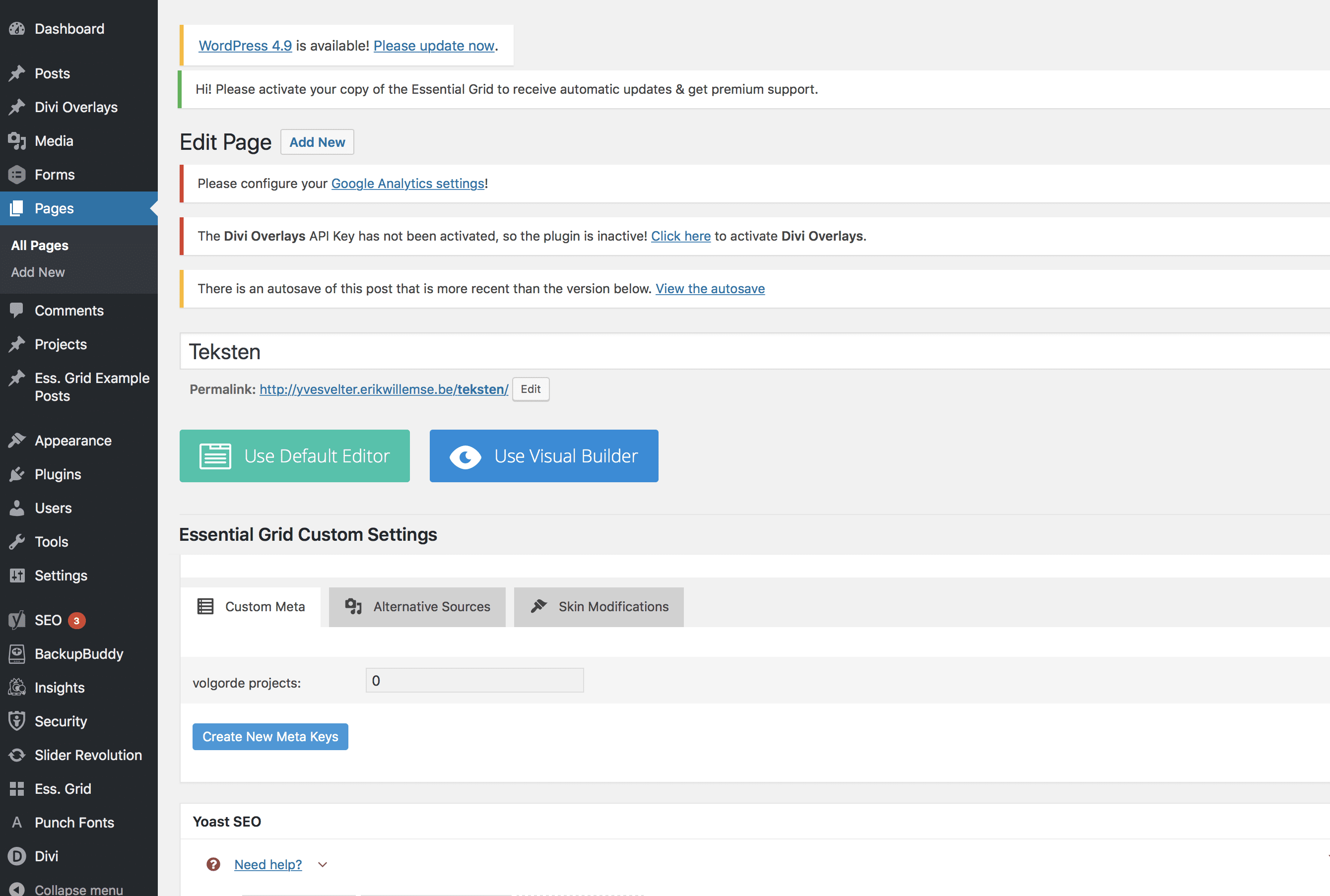1330x896 pixels.
Task: Open the Dashboard menu item
Action: coord(79,29)
